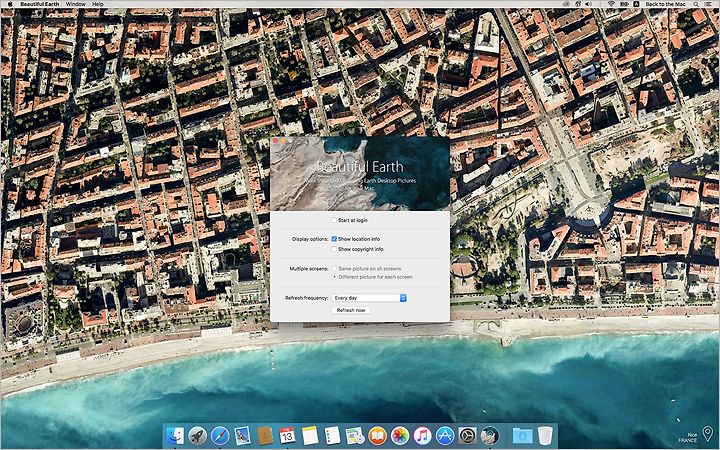Open Reminders list icon in dock
This screenshot has height=450, width=720.
click(x=332, y=435)
